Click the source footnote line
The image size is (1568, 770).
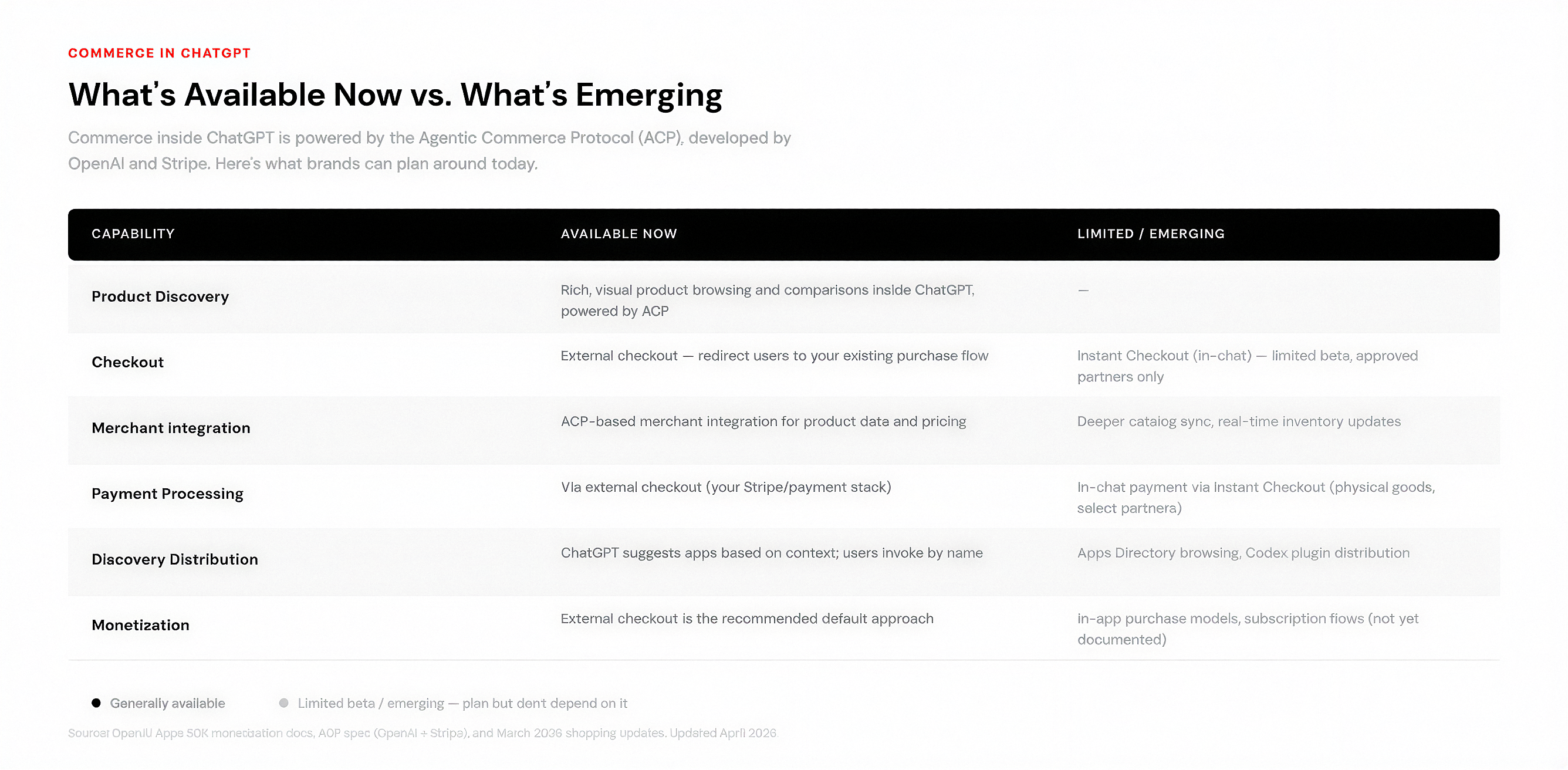click(x=423, y=734)
